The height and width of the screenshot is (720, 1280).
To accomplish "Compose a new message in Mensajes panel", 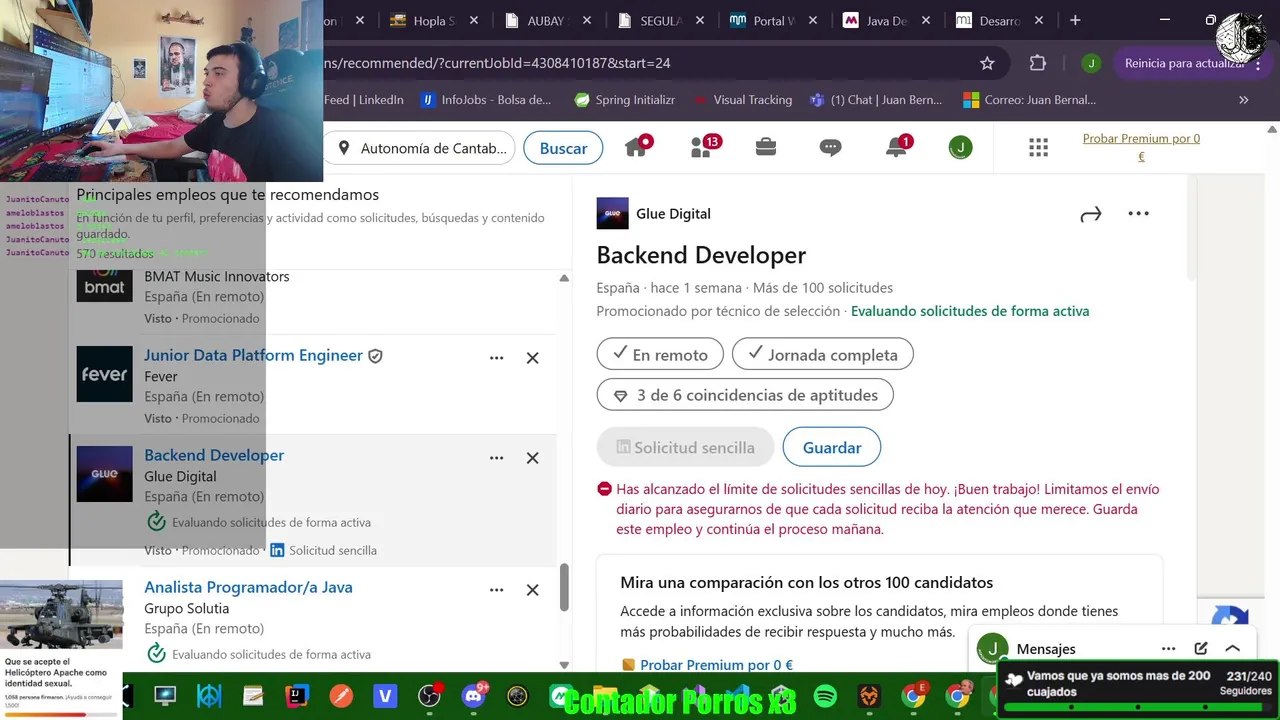I will coord(1201,649).
